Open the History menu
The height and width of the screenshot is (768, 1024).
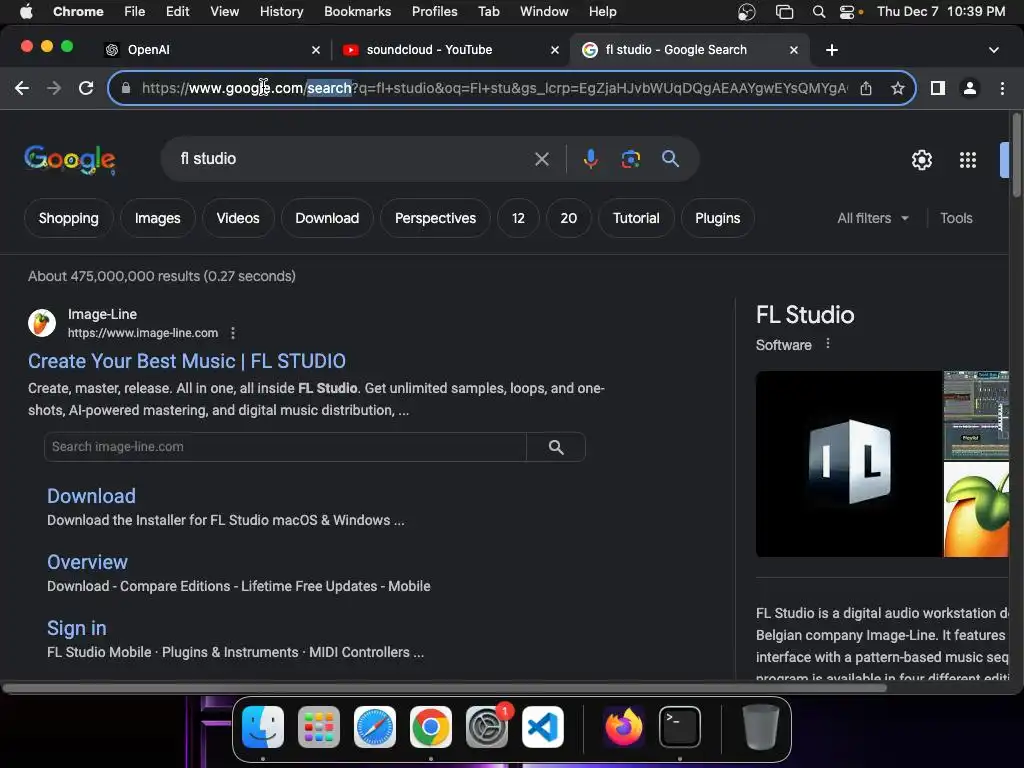pyautogui.click(x=281, y=12)
